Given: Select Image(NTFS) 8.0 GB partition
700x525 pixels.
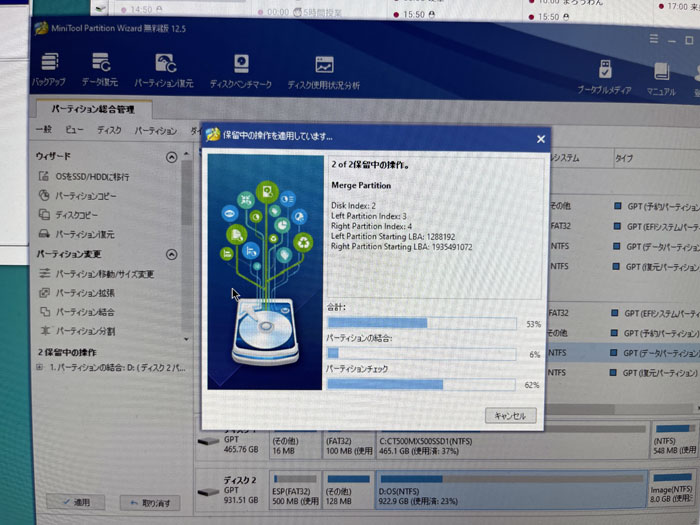Looking at the screenshot, I should (x=672, y=489).
